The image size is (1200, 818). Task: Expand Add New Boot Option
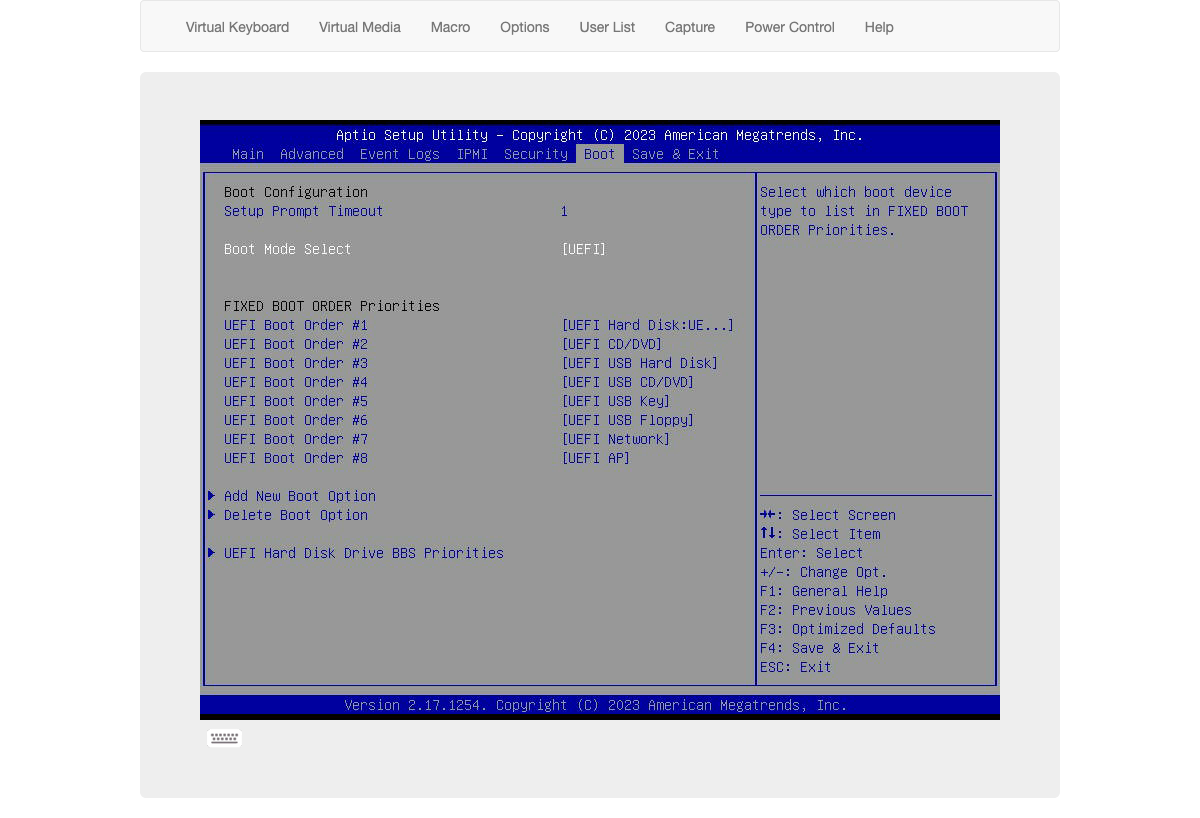[300, 496]
